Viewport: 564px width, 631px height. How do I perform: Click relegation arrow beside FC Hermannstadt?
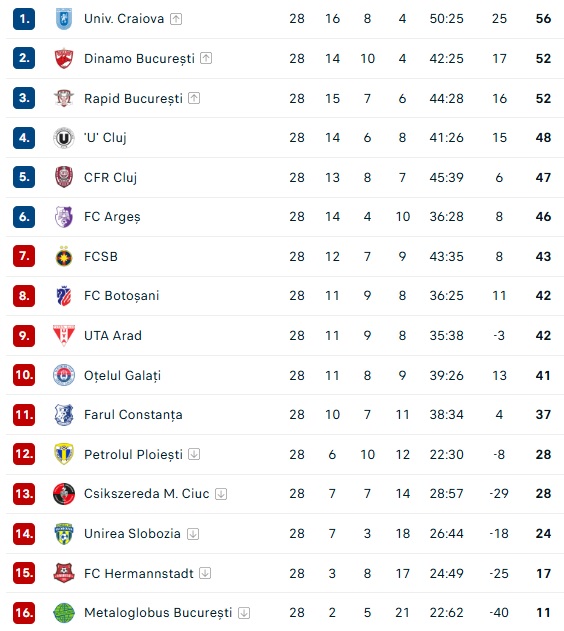coord(205,573)
